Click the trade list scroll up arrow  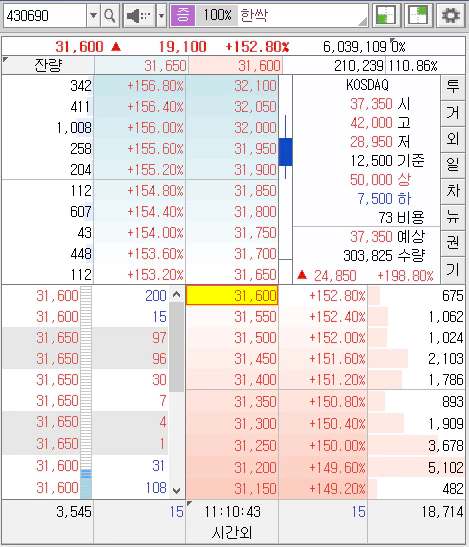[177, 295]
